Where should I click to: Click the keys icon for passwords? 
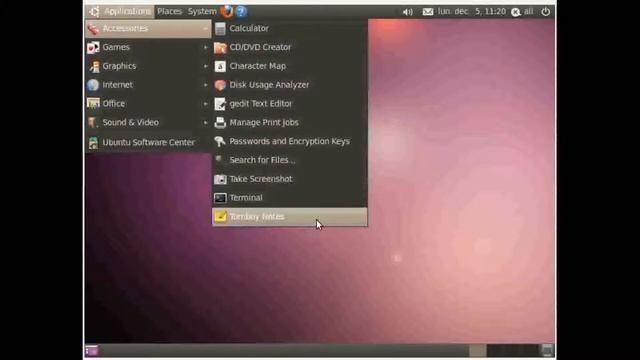pos(220,141)
